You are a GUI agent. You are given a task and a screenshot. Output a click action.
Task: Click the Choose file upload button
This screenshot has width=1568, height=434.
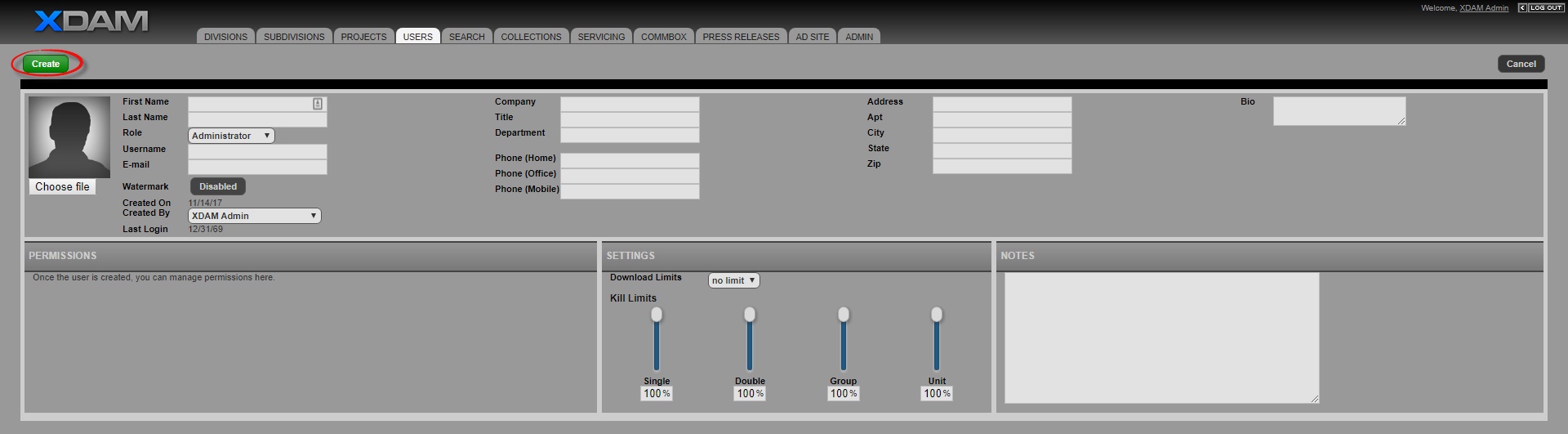pyautogui.click(x=62, y=187)
